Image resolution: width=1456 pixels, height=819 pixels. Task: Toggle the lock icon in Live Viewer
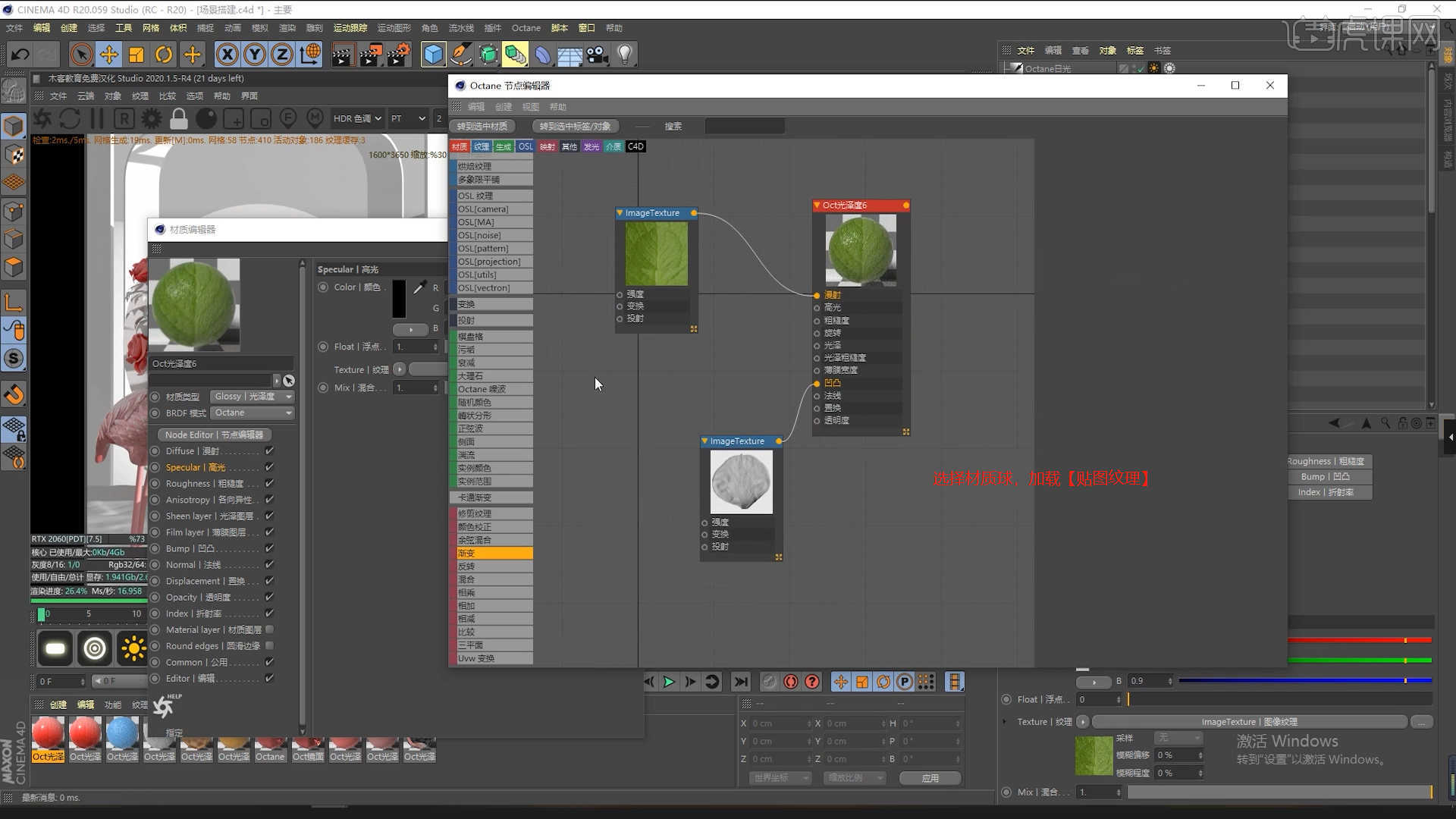(179, 119)
